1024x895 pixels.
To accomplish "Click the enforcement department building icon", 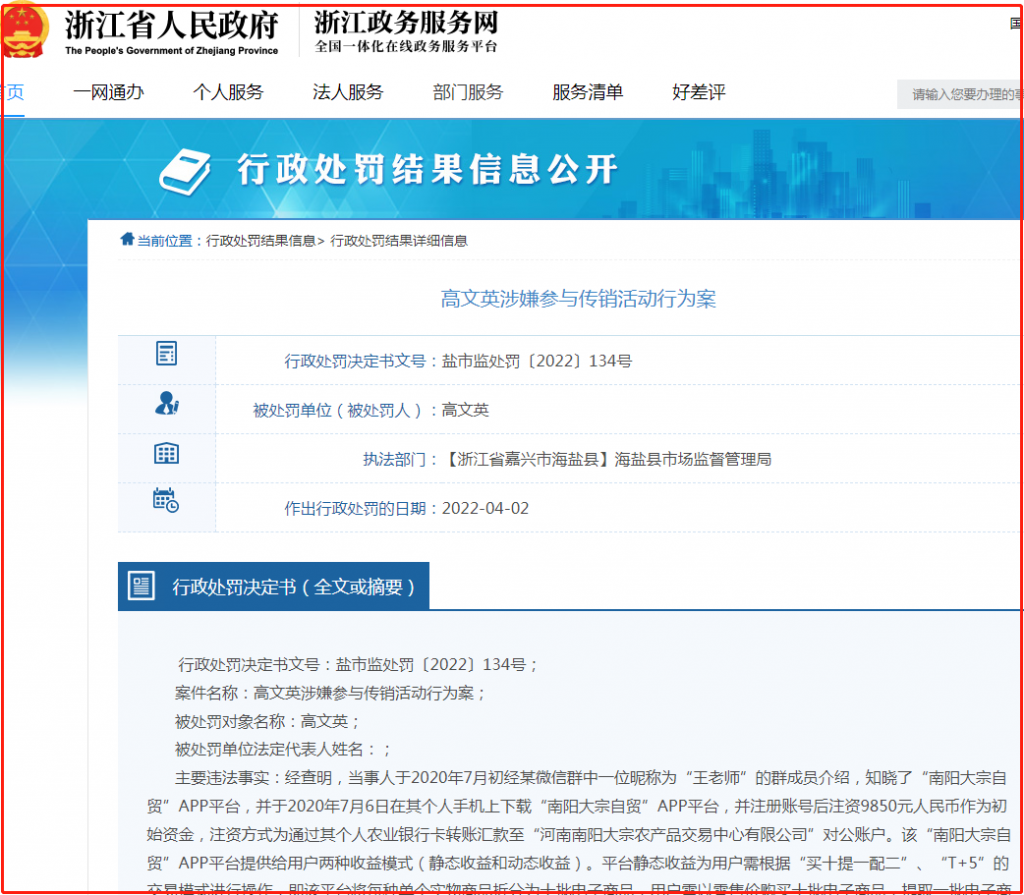I will [166, 453].
